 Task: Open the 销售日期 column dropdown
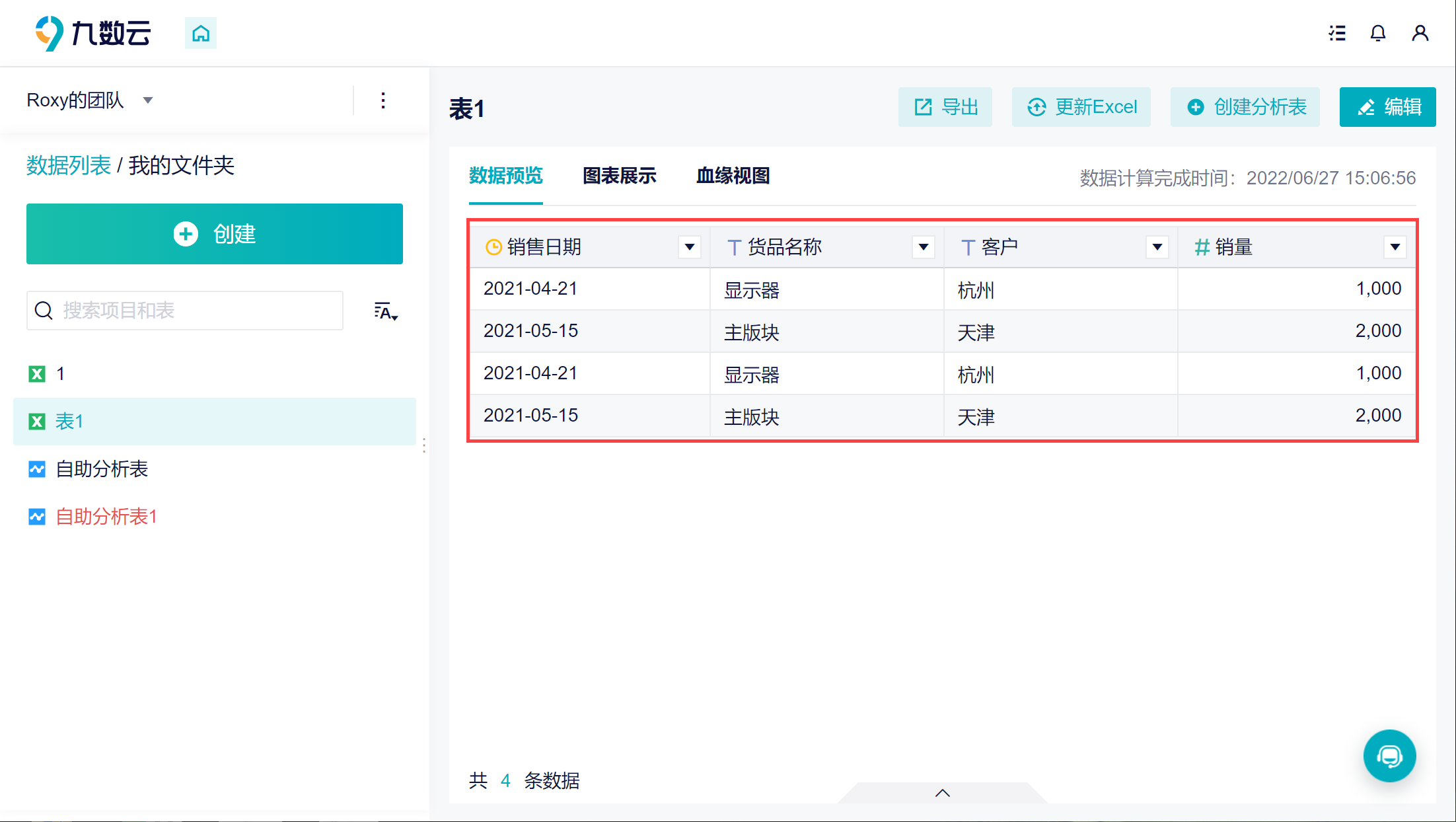(690, 247)
